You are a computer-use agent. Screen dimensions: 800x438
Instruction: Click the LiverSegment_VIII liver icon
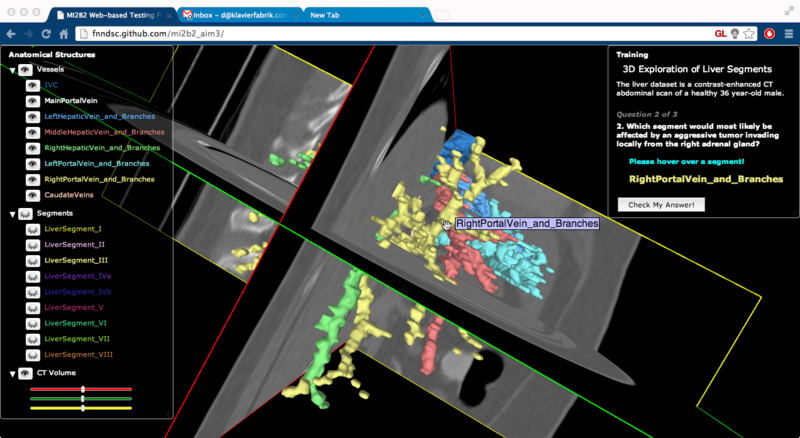pyautogui.click(x=34, y=354)
